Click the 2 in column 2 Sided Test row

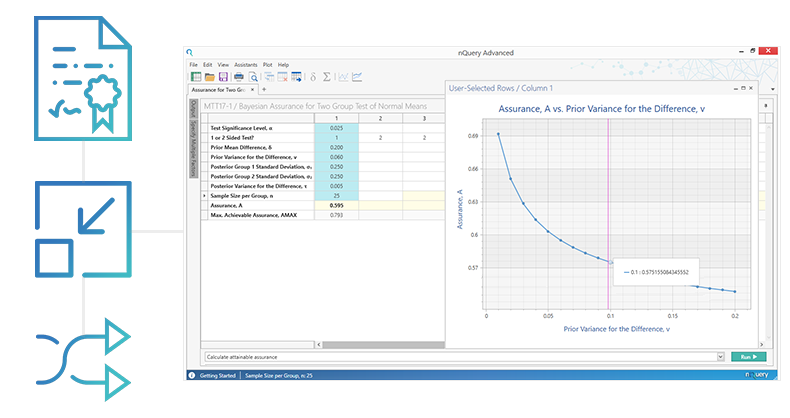coord(380,137)
